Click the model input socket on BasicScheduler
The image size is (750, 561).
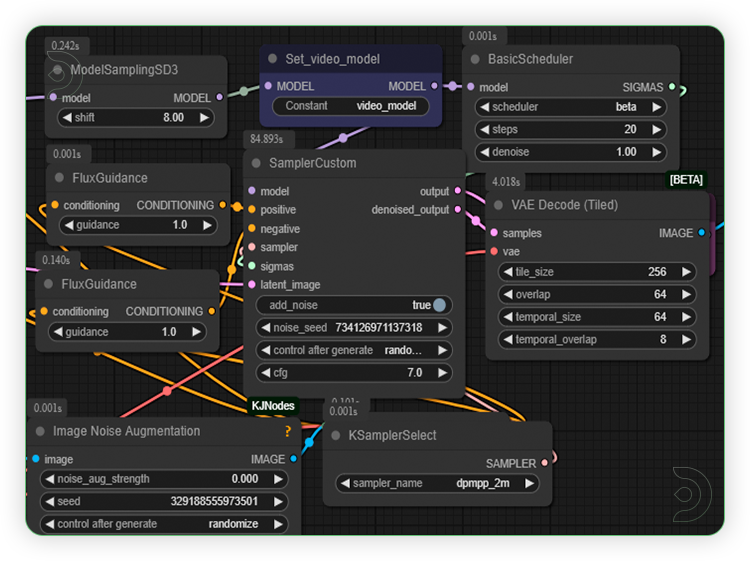(471, 87)
